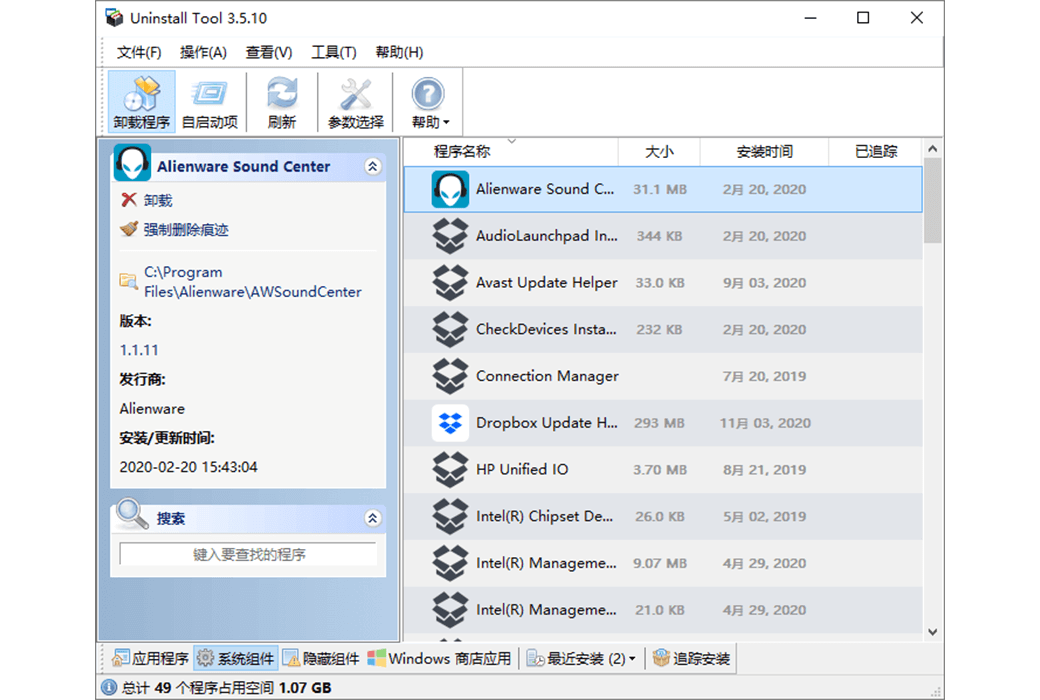
Task: Select CheckDevices Insta... row name
Action: pyautogui.click(x=546, y=329)
